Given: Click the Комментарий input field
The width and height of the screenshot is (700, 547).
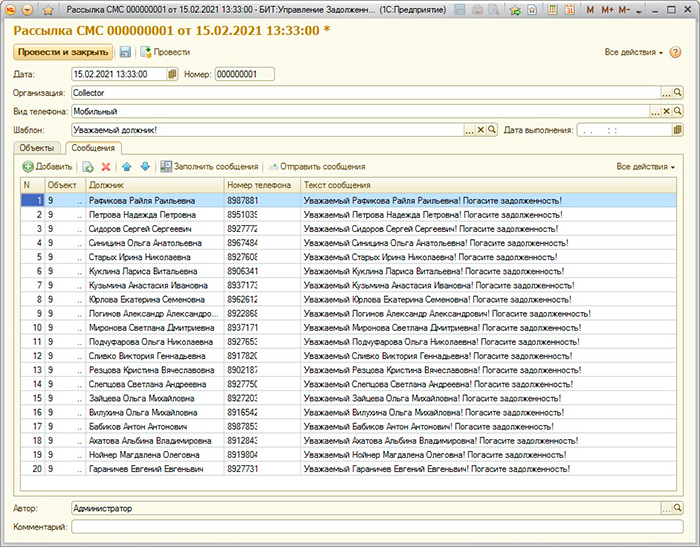Looking at the screenshot, I should point(376,526).
